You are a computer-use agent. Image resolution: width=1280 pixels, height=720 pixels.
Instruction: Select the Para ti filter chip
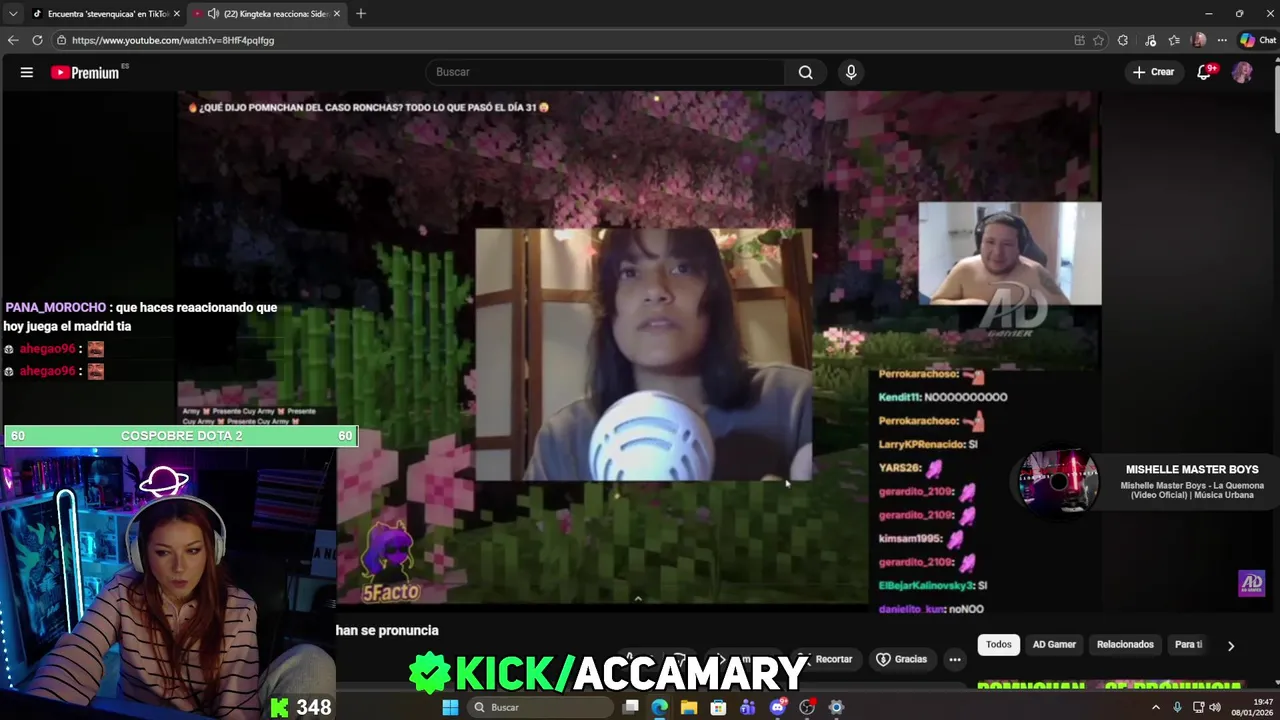click(x=1188, y=645)
